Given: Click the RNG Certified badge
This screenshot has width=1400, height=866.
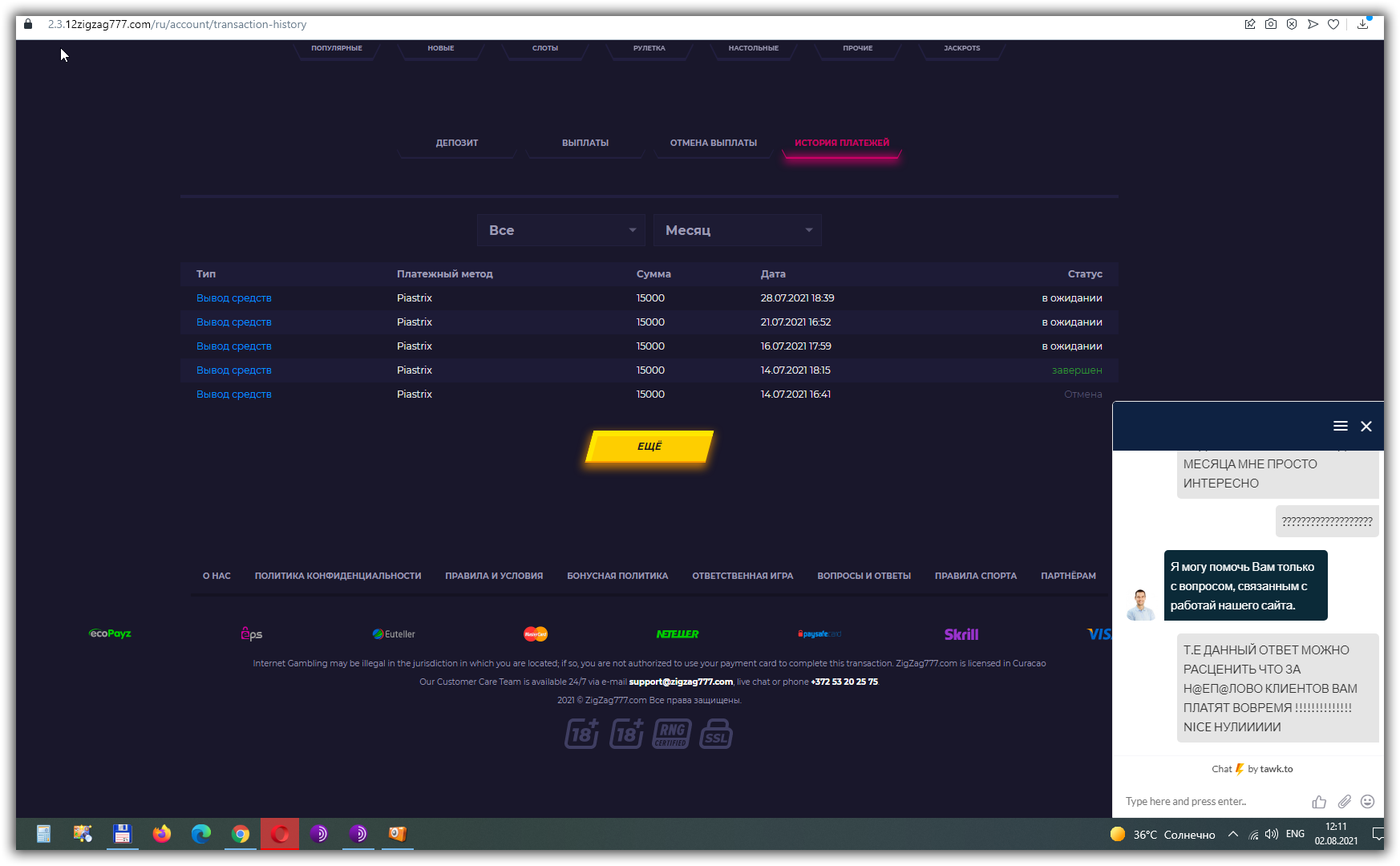Looking at the screenshot, I should tap(672, 733).
